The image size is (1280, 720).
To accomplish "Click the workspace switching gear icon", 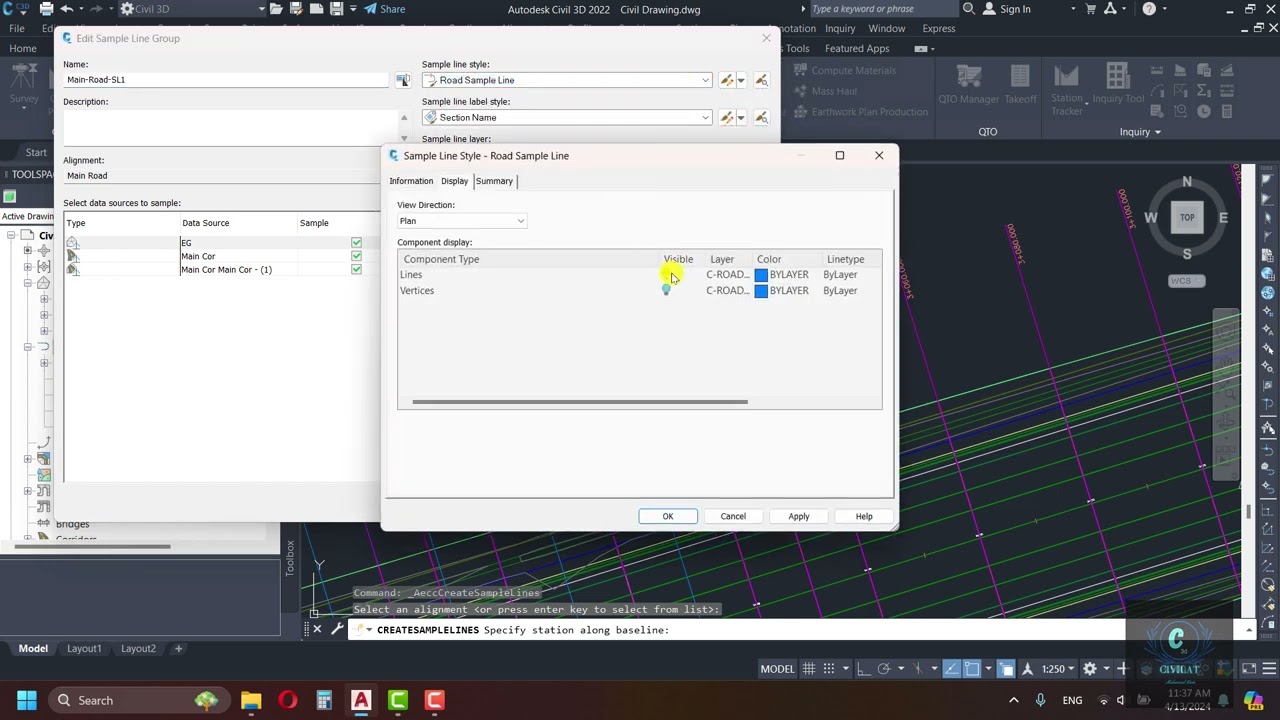I will click(1090, 669).
